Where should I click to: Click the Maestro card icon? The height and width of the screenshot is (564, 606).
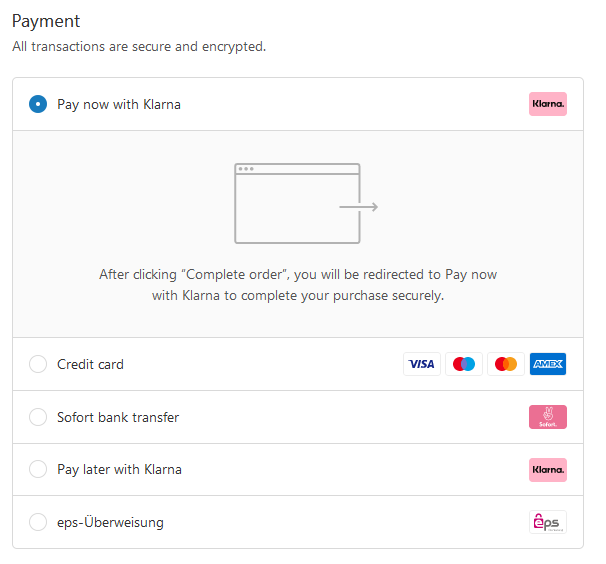(464, 364)
